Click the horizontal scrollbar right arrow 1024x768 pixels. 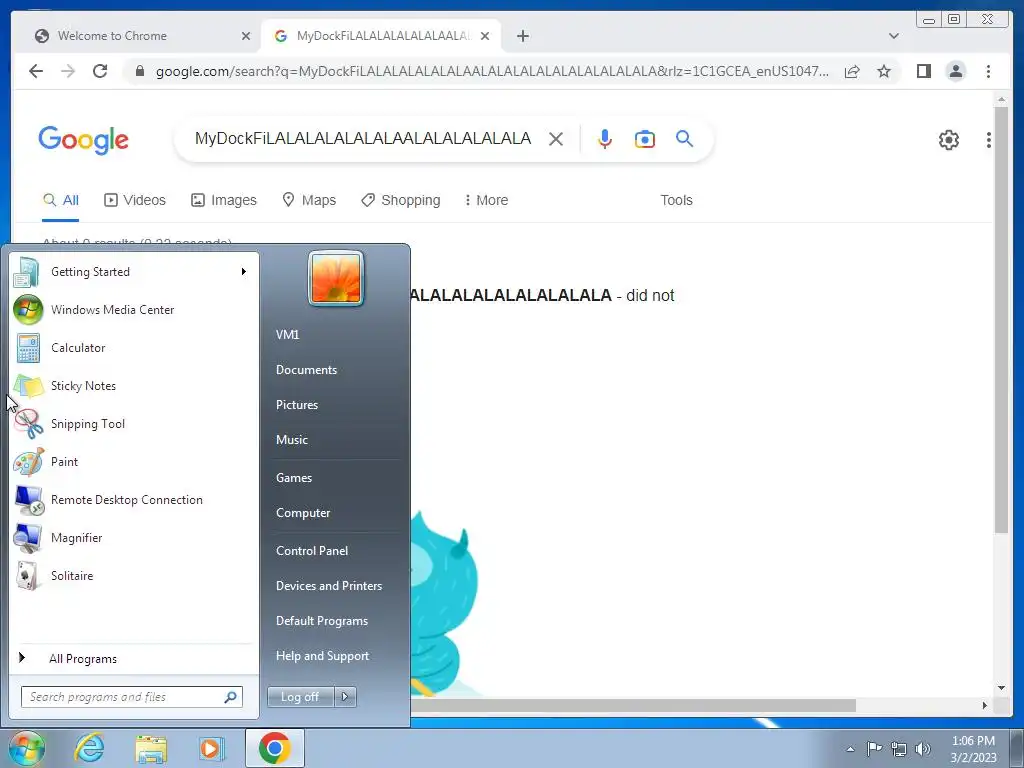click(984, 705)
